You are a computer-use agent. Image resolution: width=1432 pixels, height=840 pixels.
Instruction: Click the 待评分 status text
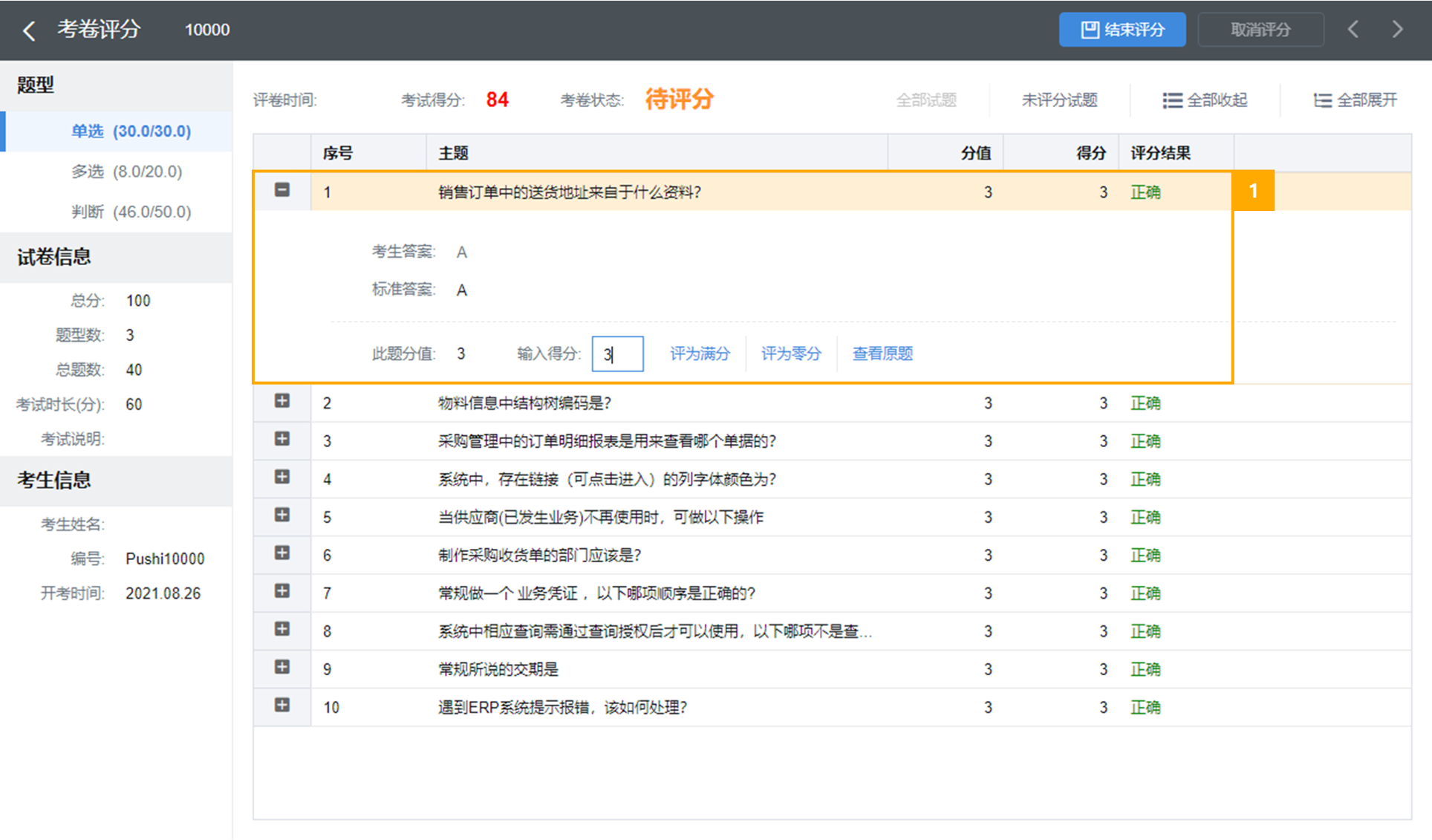click(679, 99)
